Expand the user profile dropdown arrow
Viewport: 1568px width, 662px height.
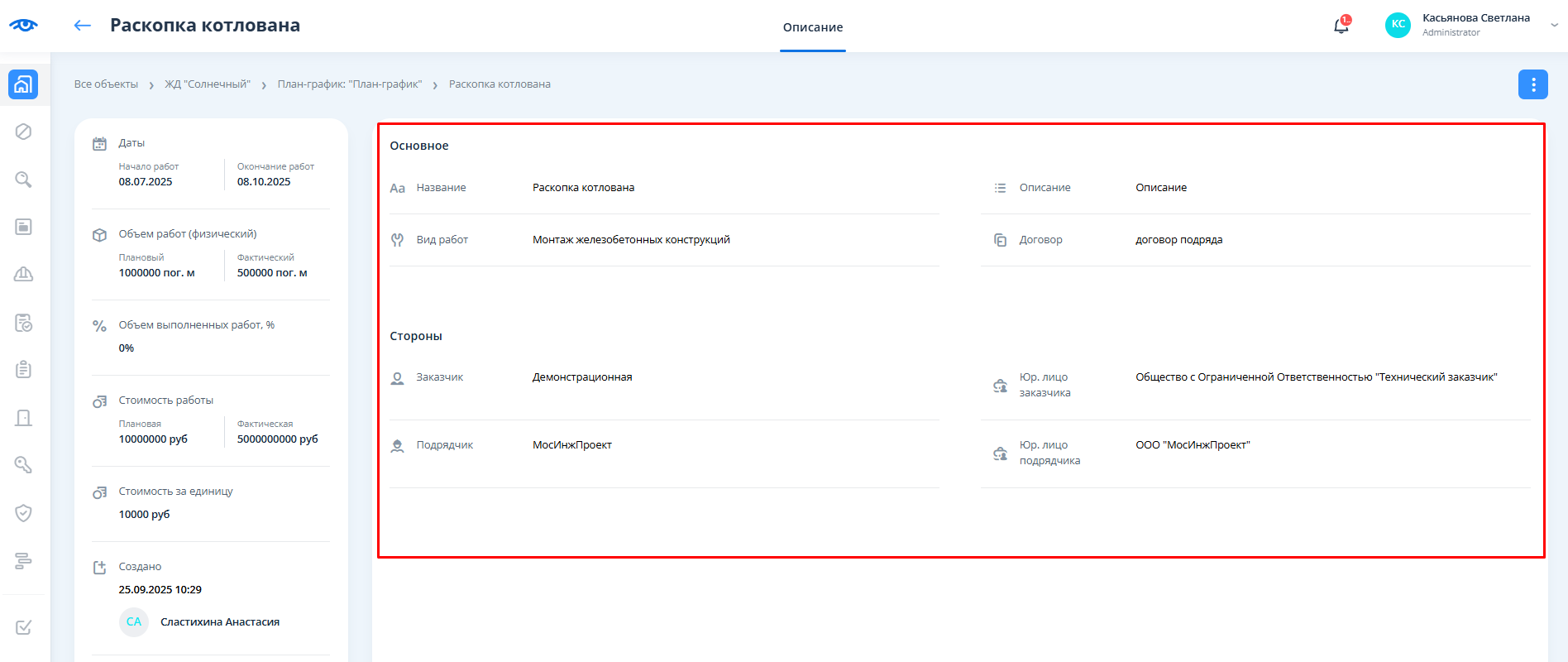tap(1554, 25)
